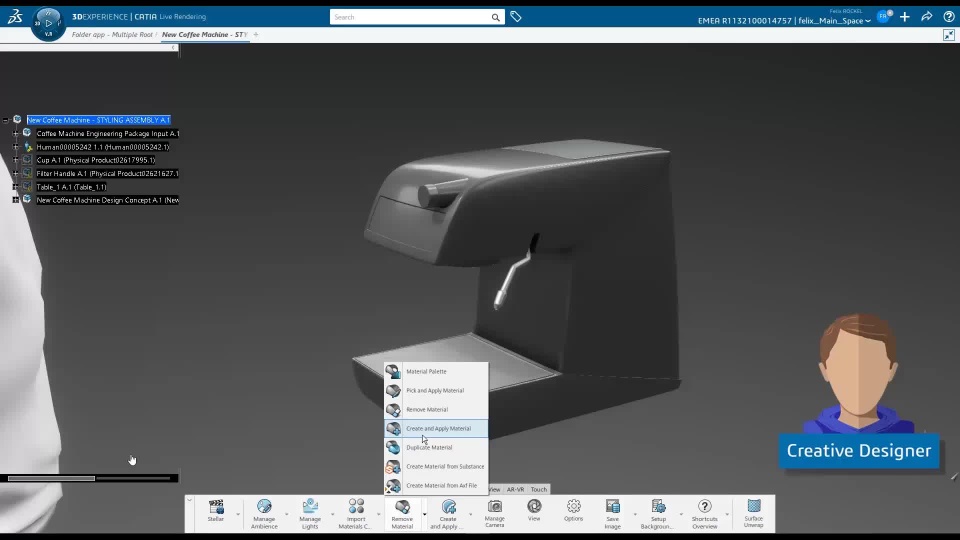Expand New Coffee Machine Design Concept node
The image size is (960, 540).
15,200
